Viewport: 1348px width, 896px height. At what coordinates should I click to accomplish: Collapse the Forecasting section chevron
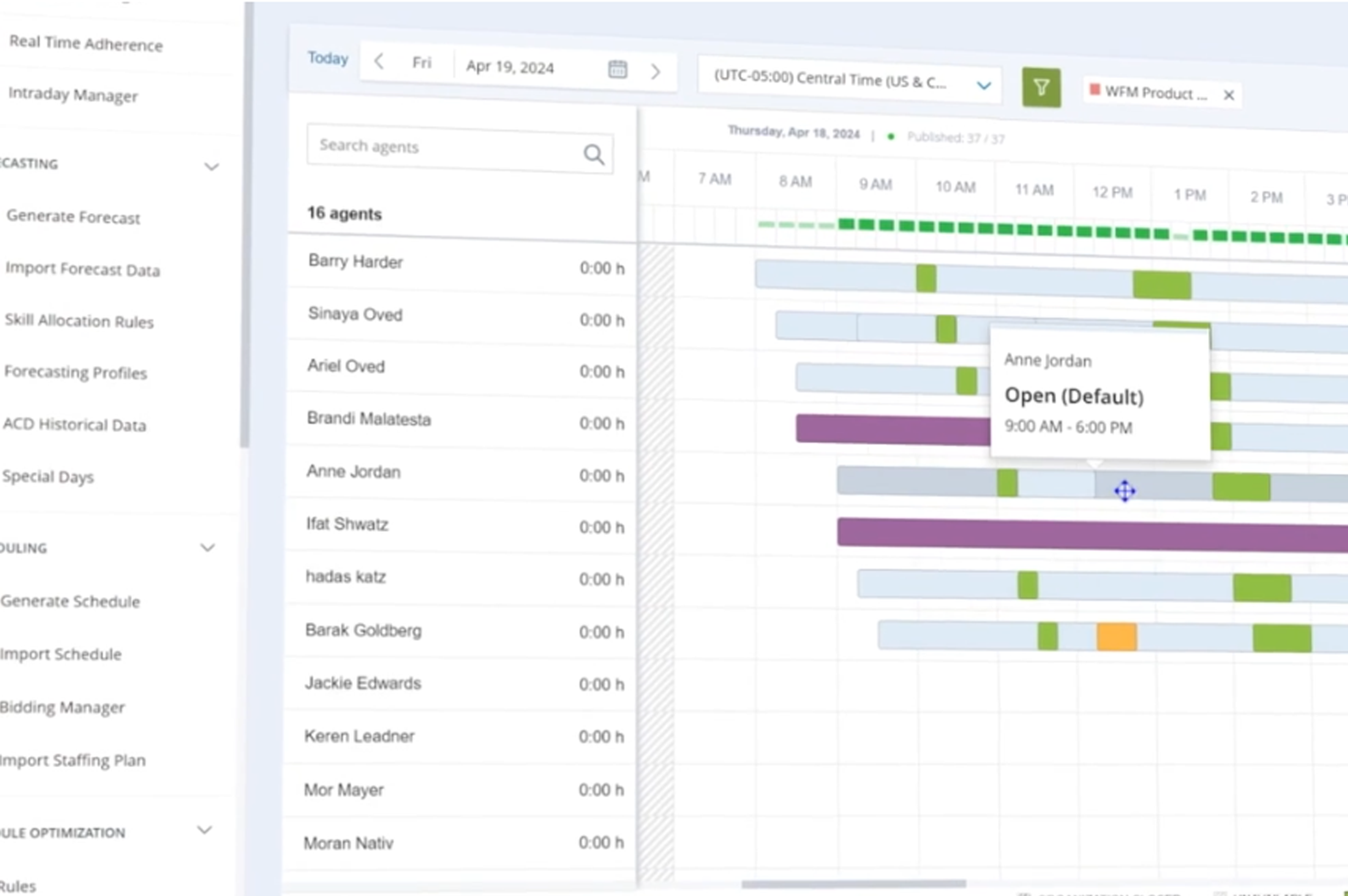[211, 167]
